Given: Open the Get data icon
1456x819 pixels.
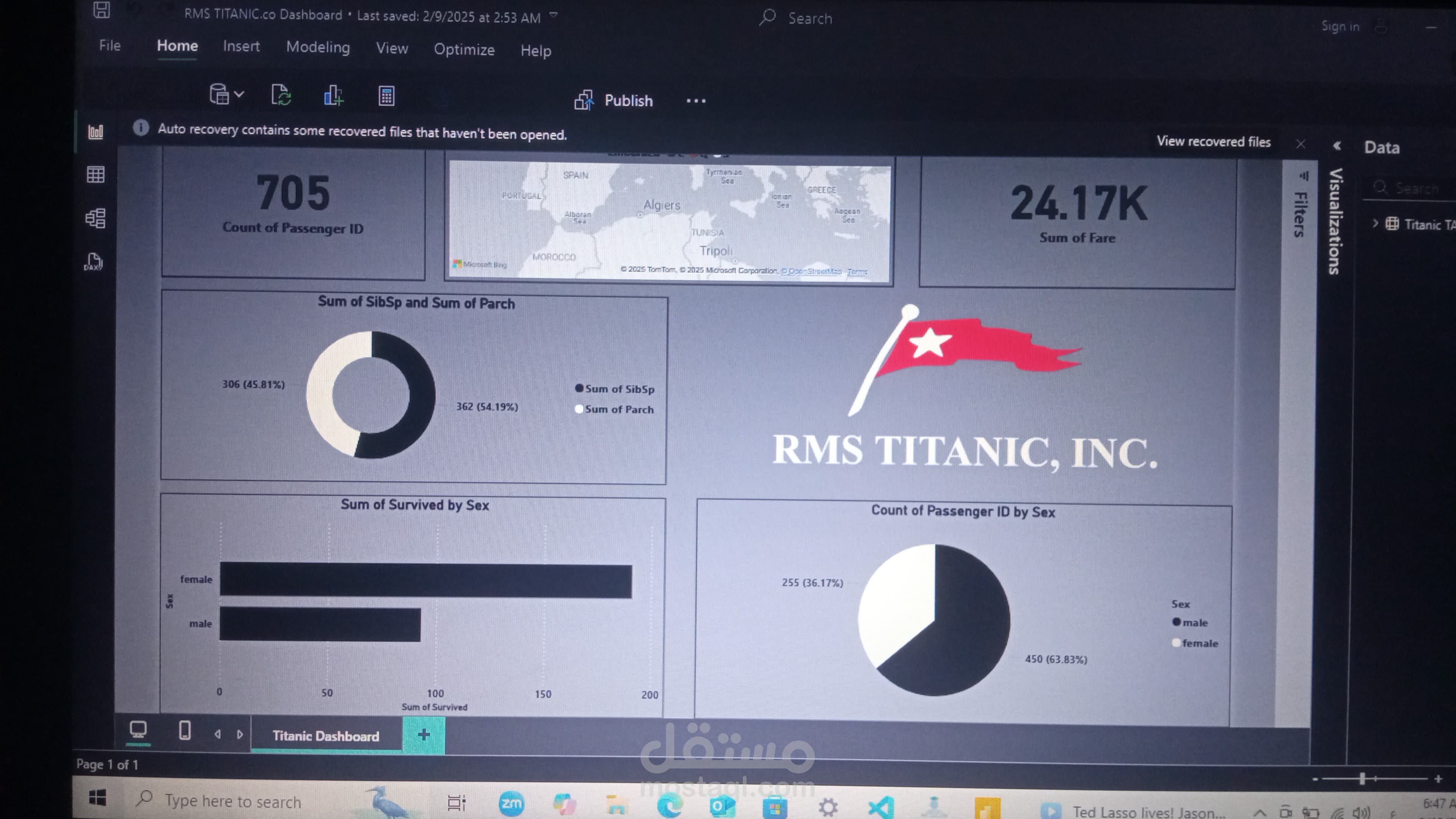Looking at the screenshot, I should pyautogui.click(x=219, y=94).
